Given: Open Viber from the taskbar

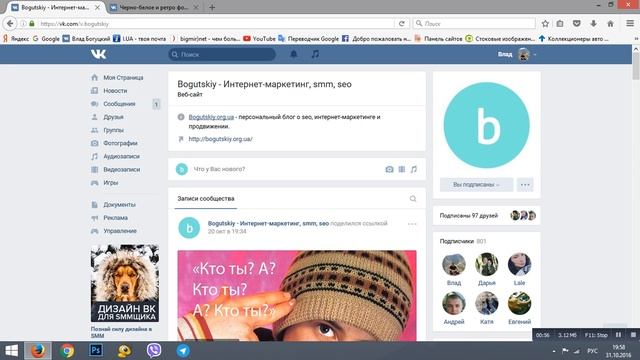Looking at the screenshot, I should [x=154, y=351].
